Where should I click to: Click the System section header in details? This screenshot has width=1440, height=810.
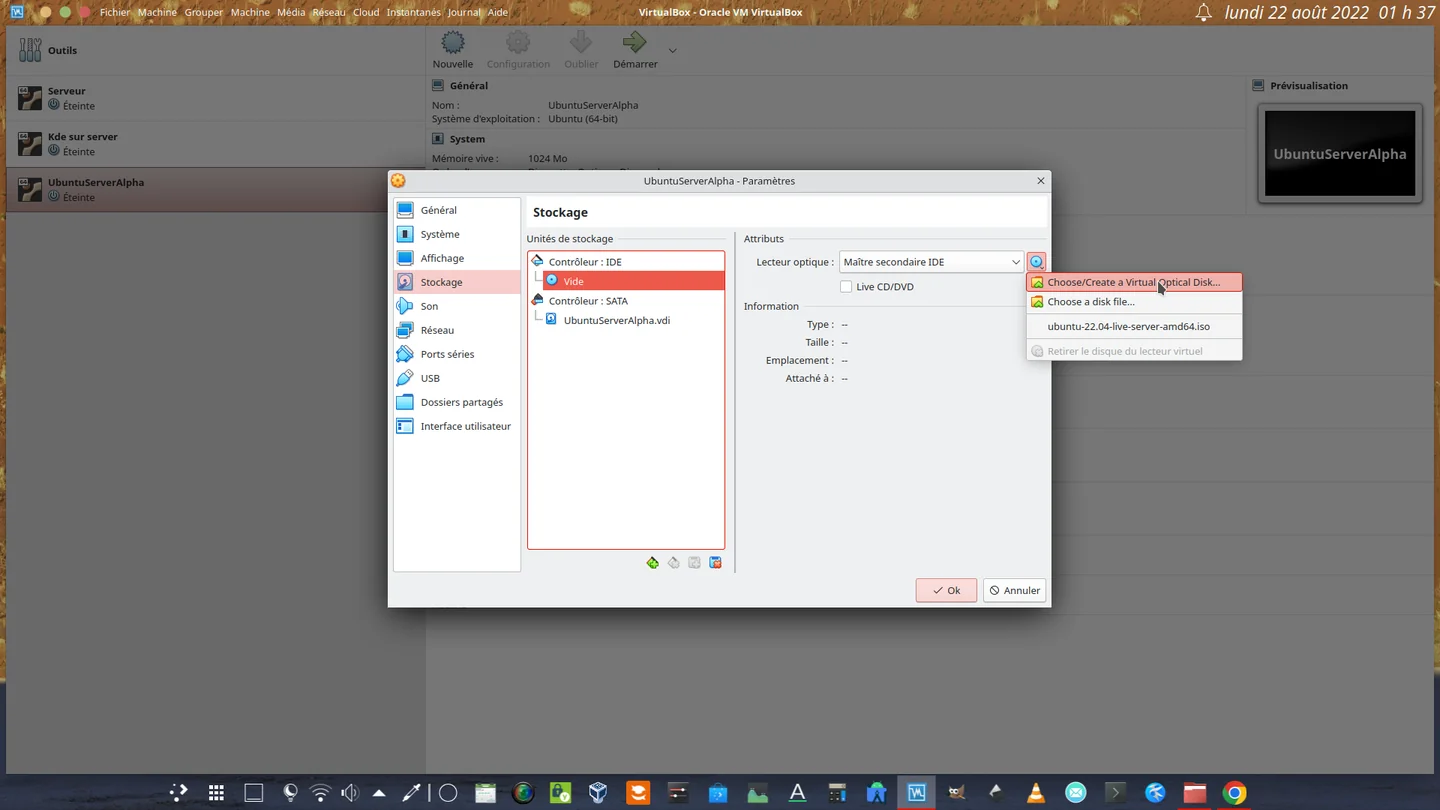pos(467,139)
